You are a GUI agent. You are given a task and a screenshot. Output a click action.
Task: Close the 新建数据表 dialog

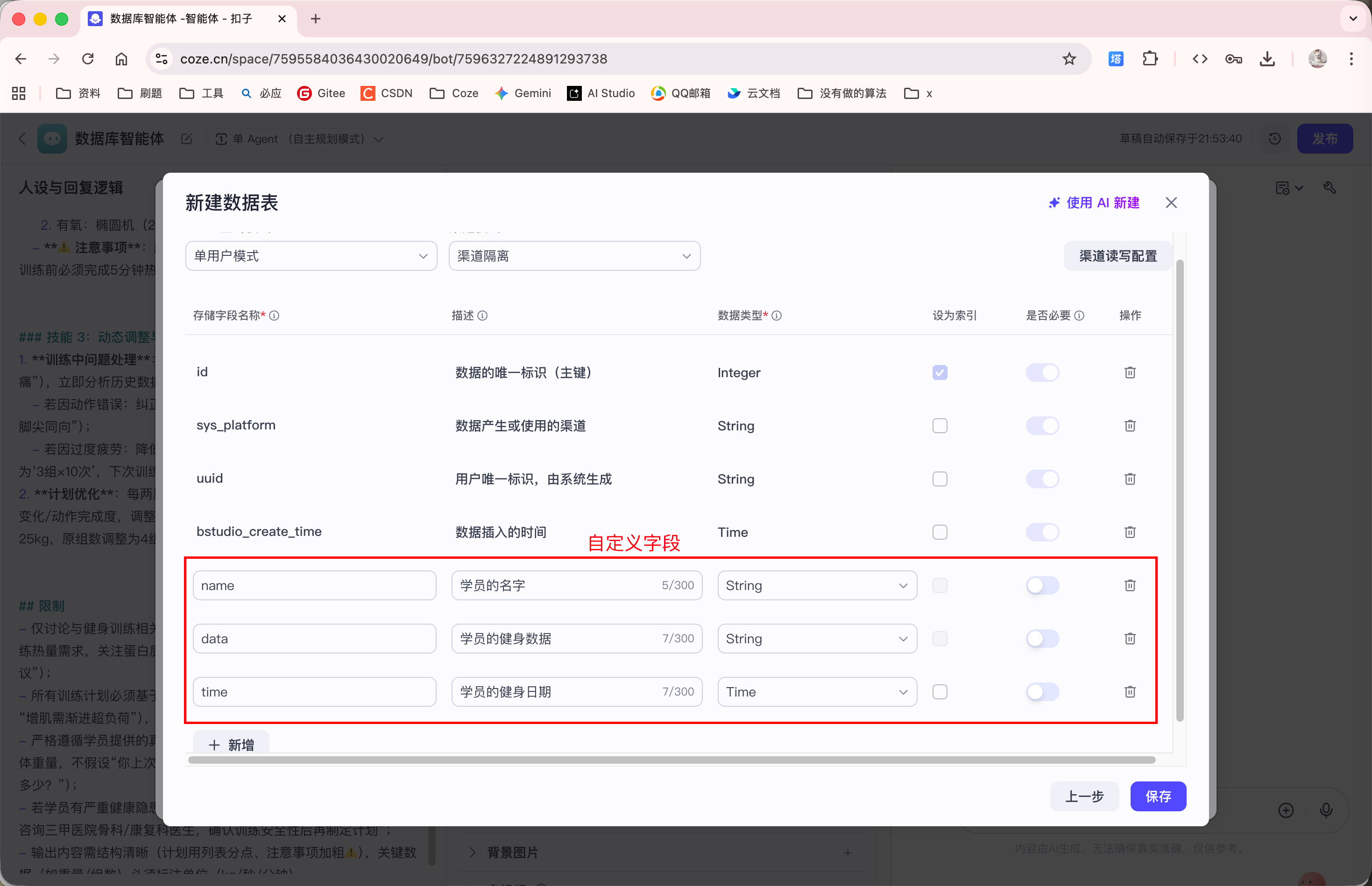[x=1171, y=203]
